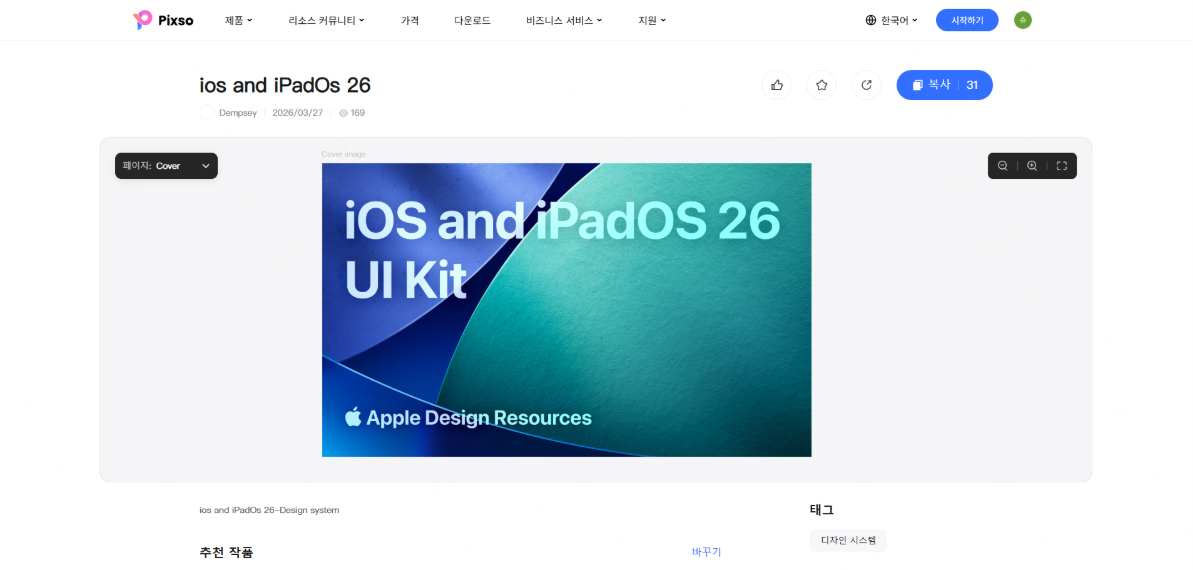1193x570 pixels.
Task: Click the 복사 31 copy button
Action: 944,85
